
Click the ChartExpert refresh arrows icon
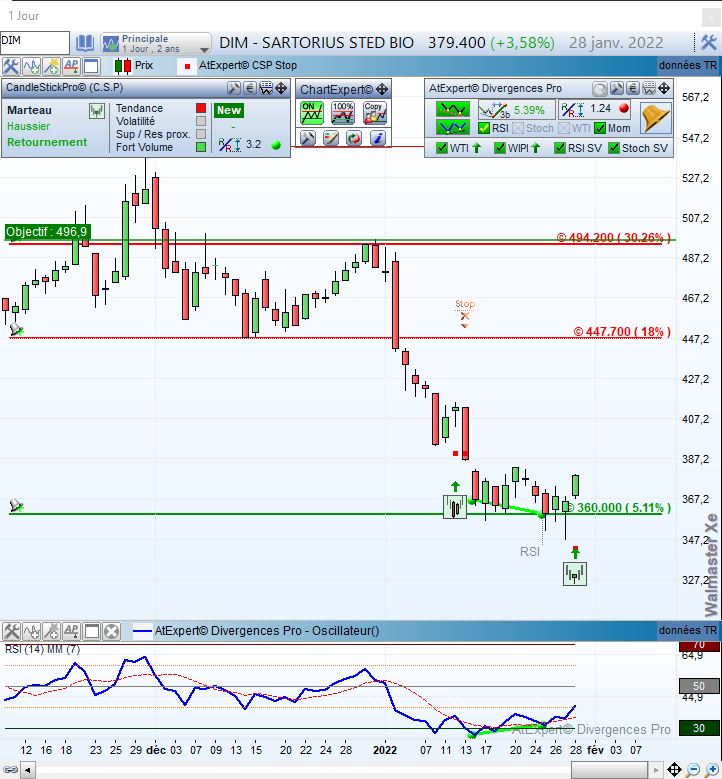tap(354, 138)
